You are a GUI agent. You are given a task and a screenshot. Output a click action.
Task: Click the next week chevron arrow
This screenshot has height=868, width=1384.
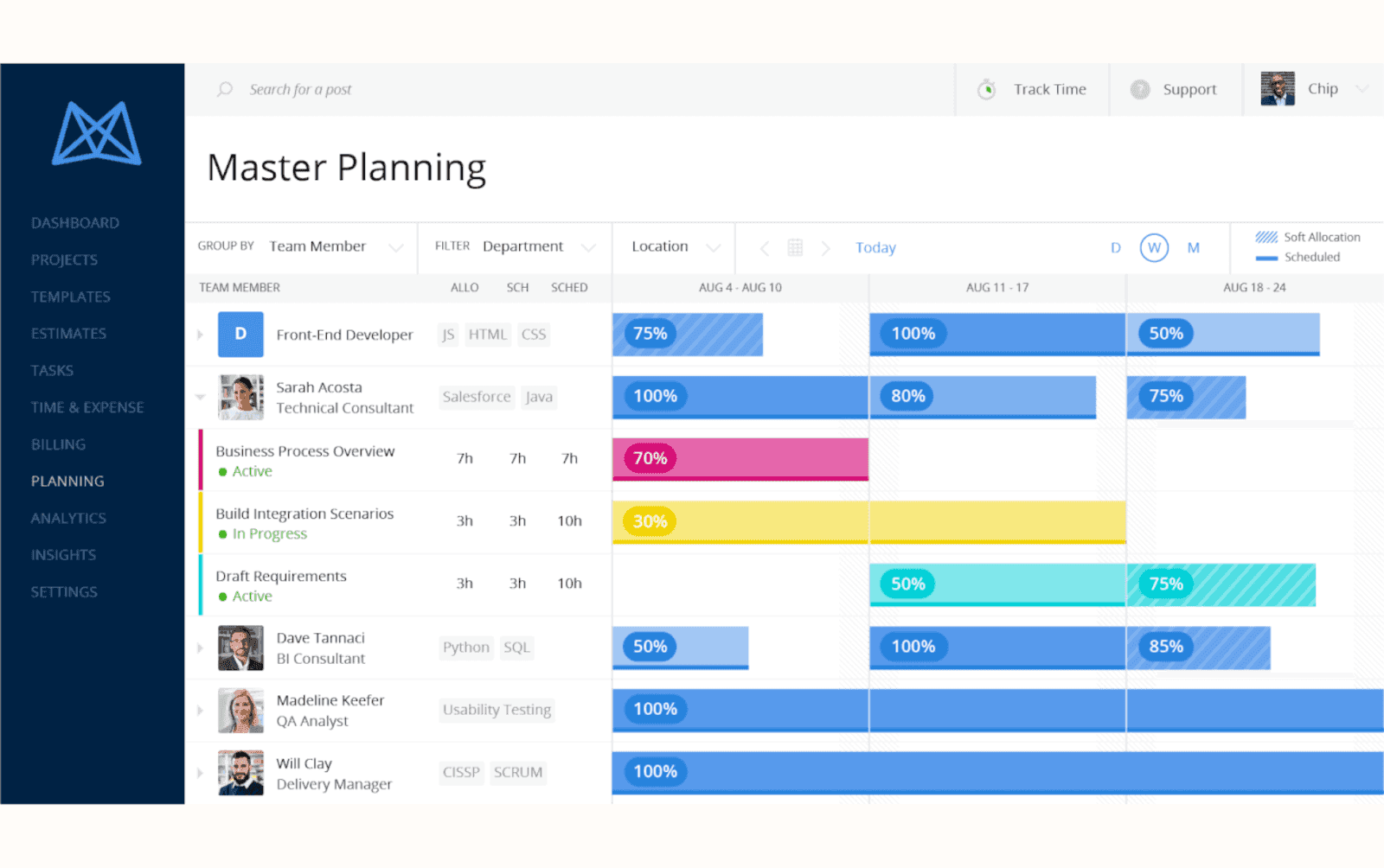pyautogui.click(x=826, y=248)
